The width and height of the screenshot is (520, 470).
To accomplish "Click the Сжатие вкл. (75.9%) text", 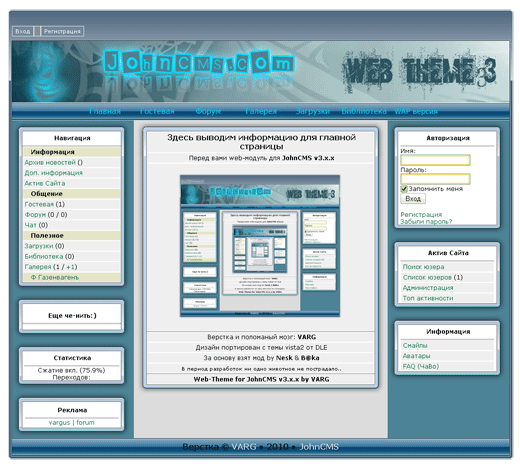I will click(71, 370).
